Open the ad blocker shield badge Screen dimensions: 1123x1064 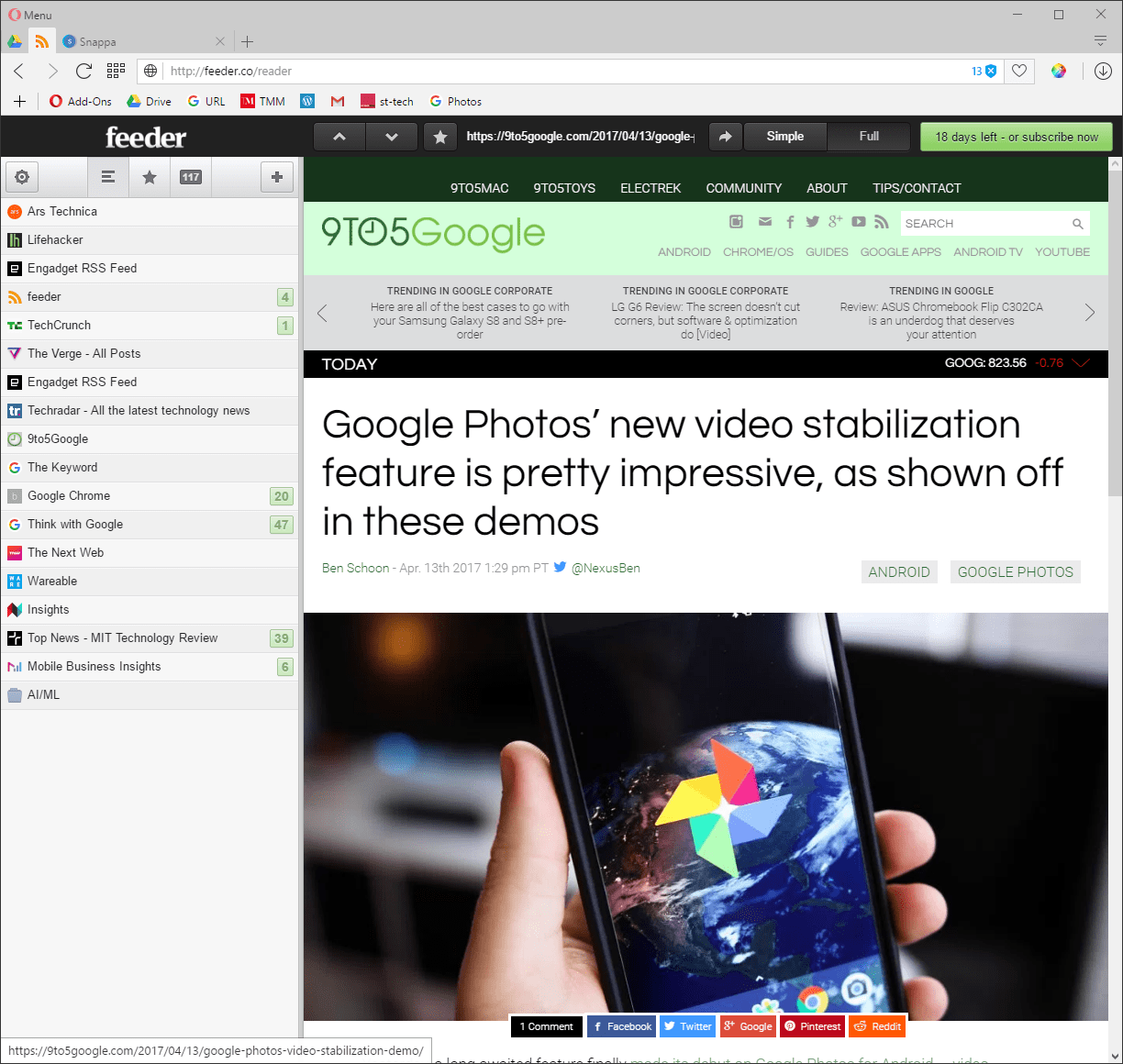[x=984, y=71]
